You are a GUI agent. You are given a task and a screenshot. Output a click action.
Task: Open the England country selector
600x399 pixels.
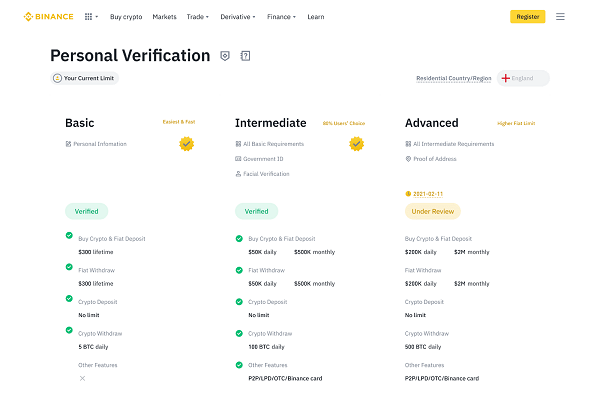[x=523, y=78]
